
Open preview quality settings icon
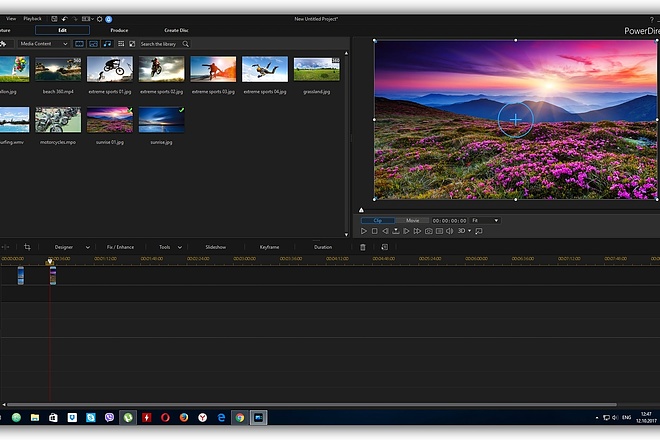pyautogui.click(x=439, y=231)
